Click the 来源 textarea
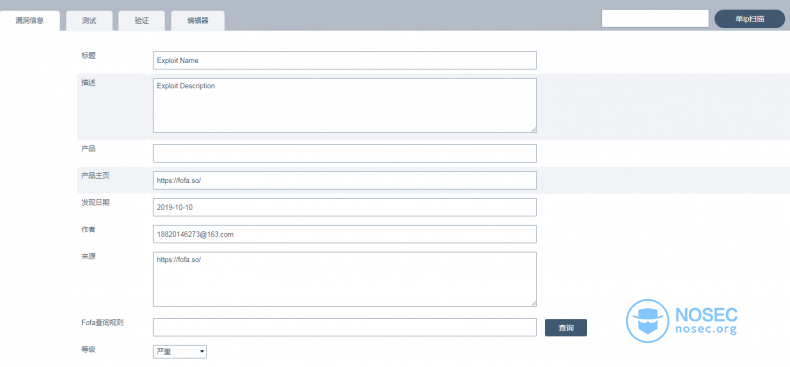790x367 pixels. coord(345,279)
